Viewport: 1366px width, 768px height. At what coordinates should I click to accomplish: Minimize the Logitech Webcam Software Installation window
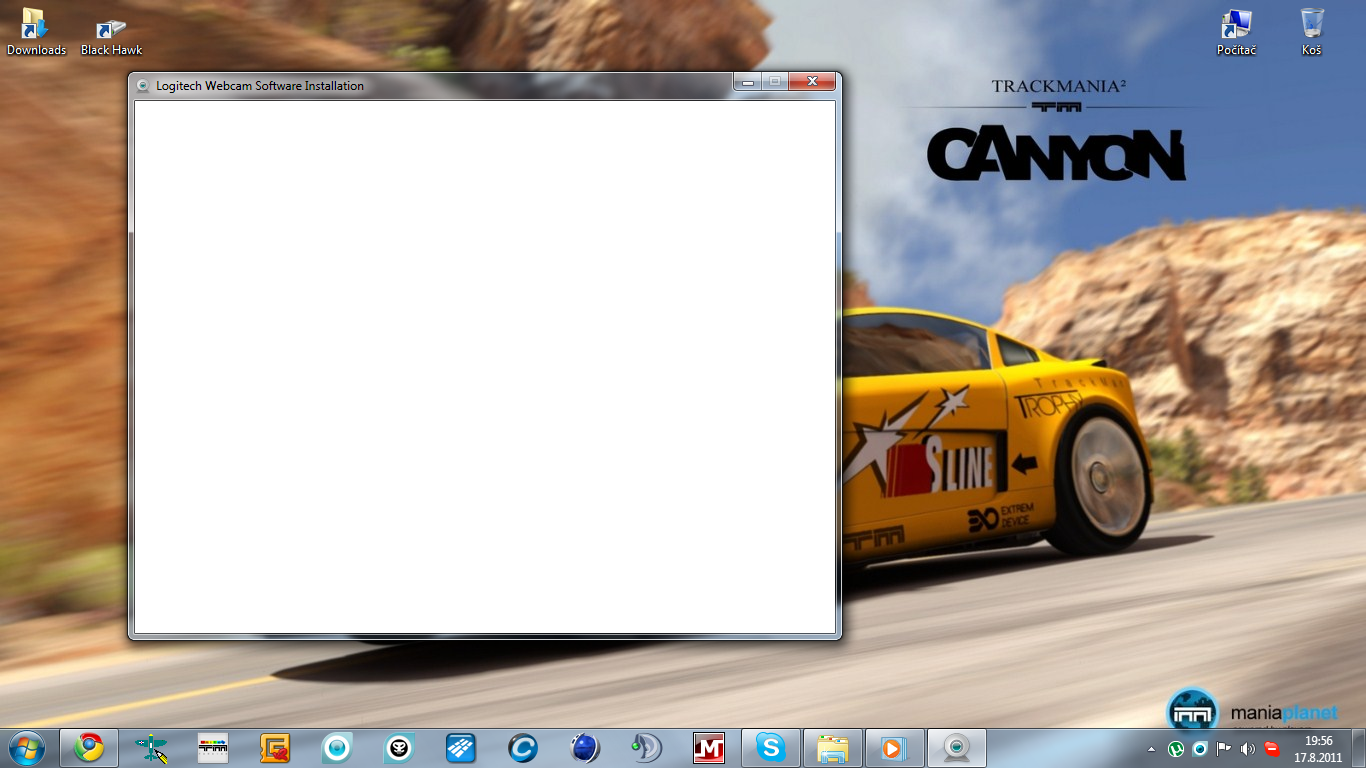(747, 82)
